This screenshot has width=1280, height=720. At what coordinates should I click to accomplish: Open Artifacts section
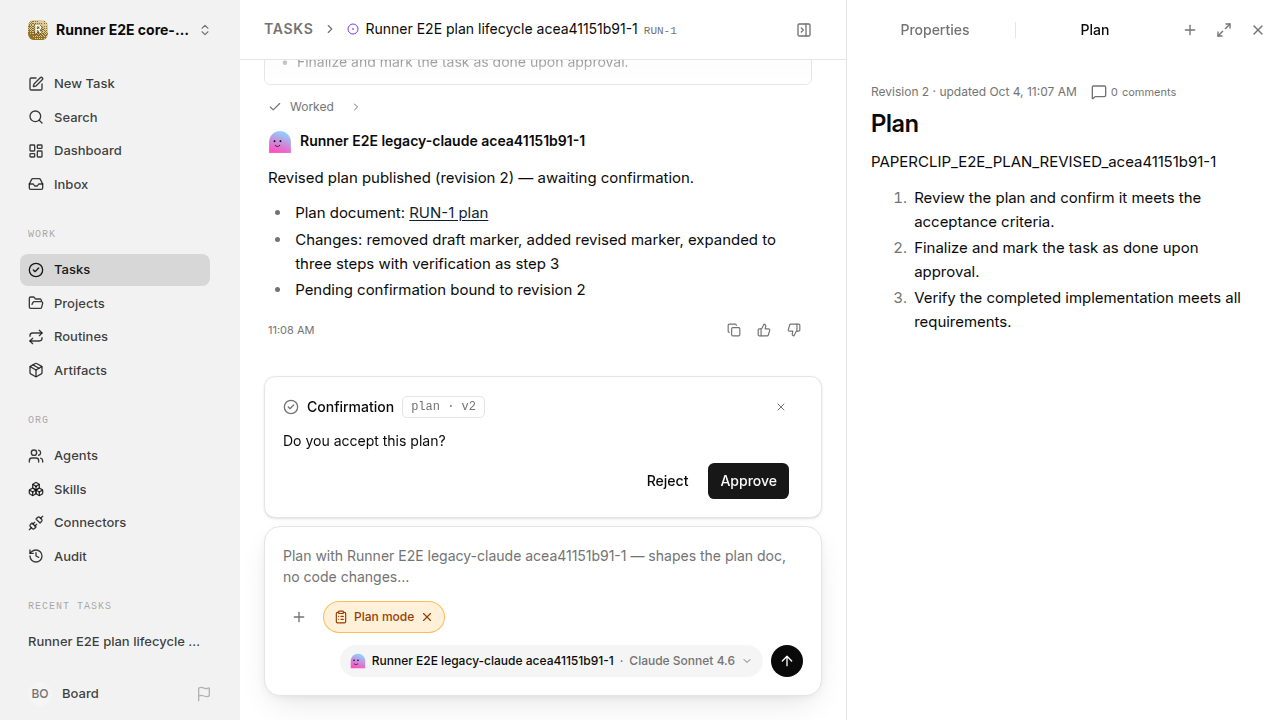115,370
